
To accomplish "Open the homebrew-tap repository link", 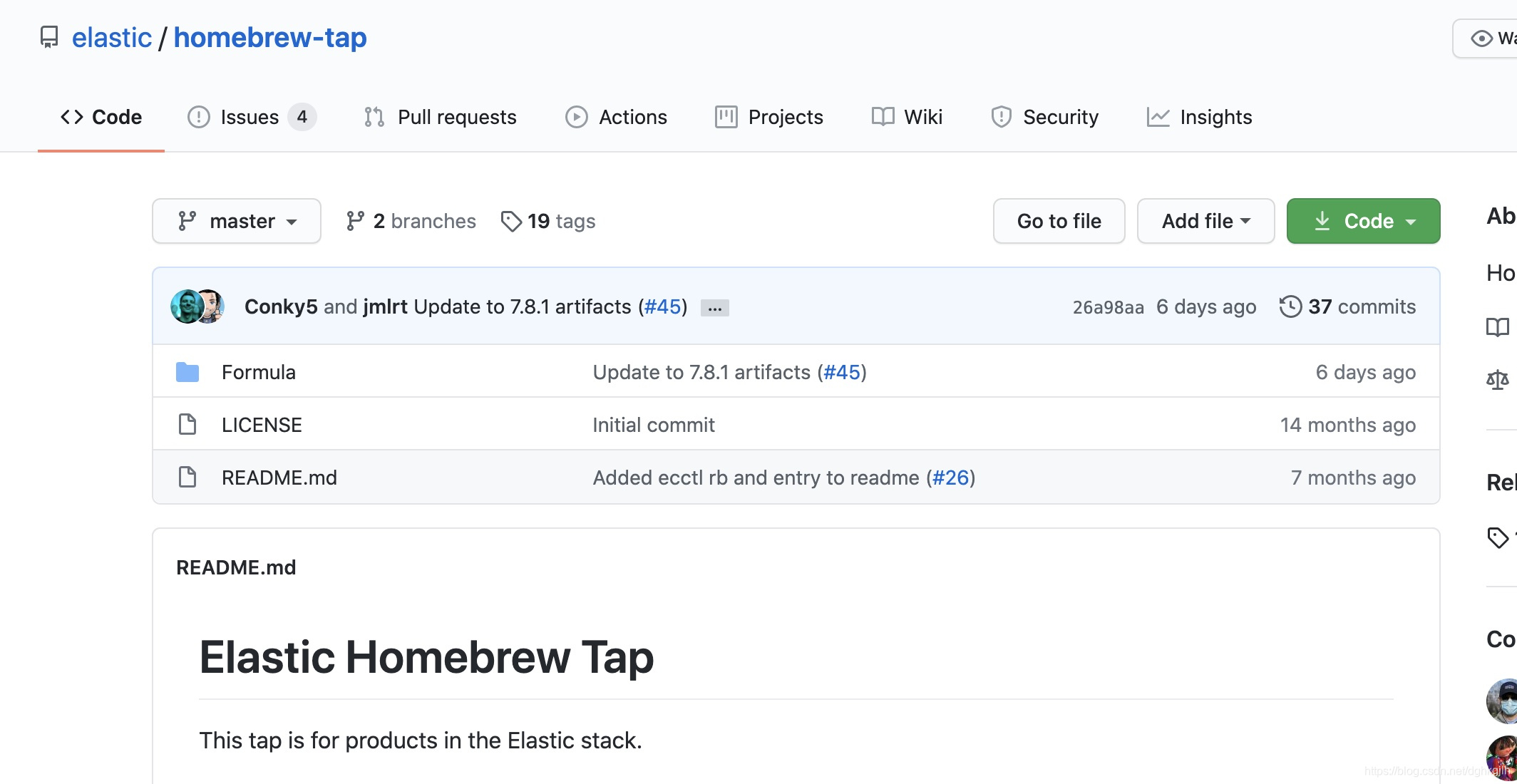I will coord(270,37).
